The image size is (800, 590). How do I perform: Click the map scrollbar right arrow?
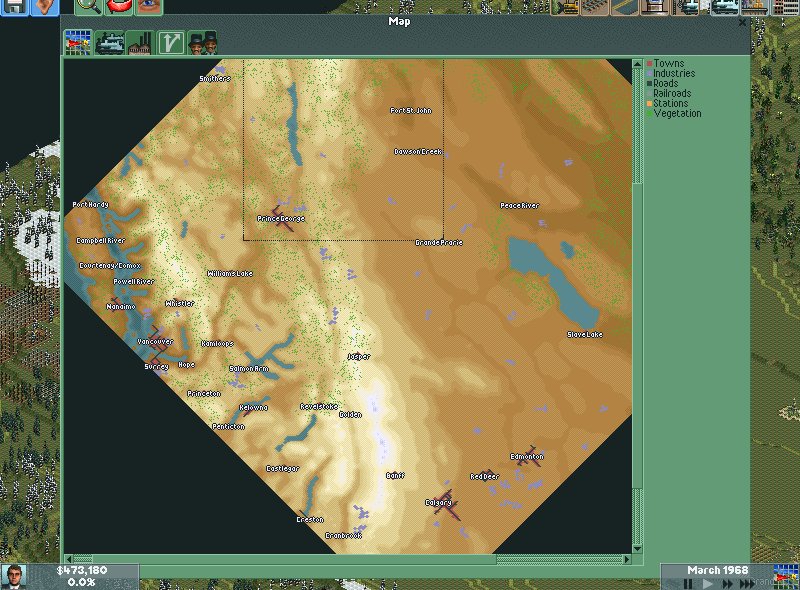[628, 559]
